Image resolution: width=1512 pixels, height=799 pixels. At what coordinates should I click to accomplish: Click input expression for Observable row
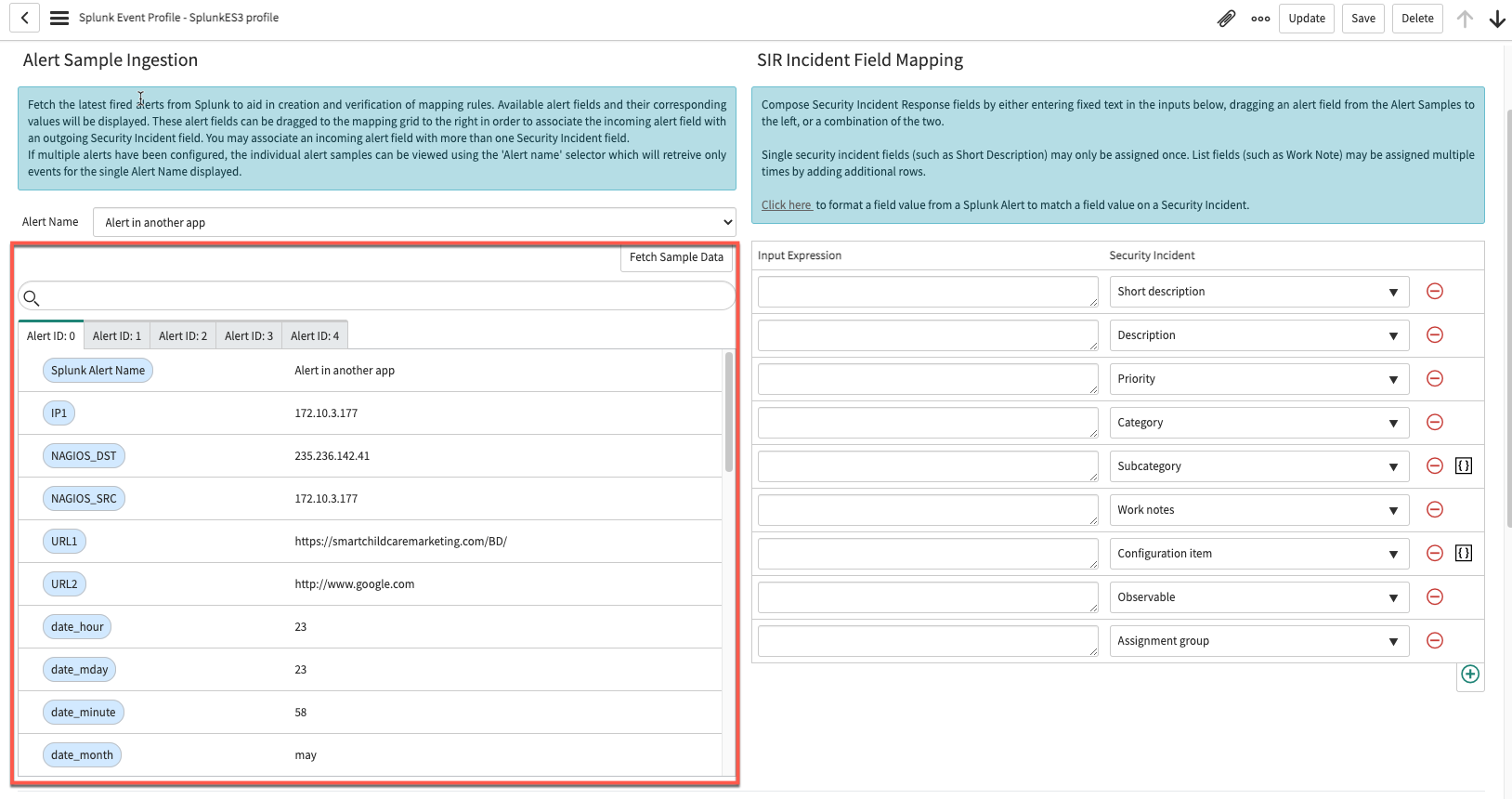(x=928, y=597)
